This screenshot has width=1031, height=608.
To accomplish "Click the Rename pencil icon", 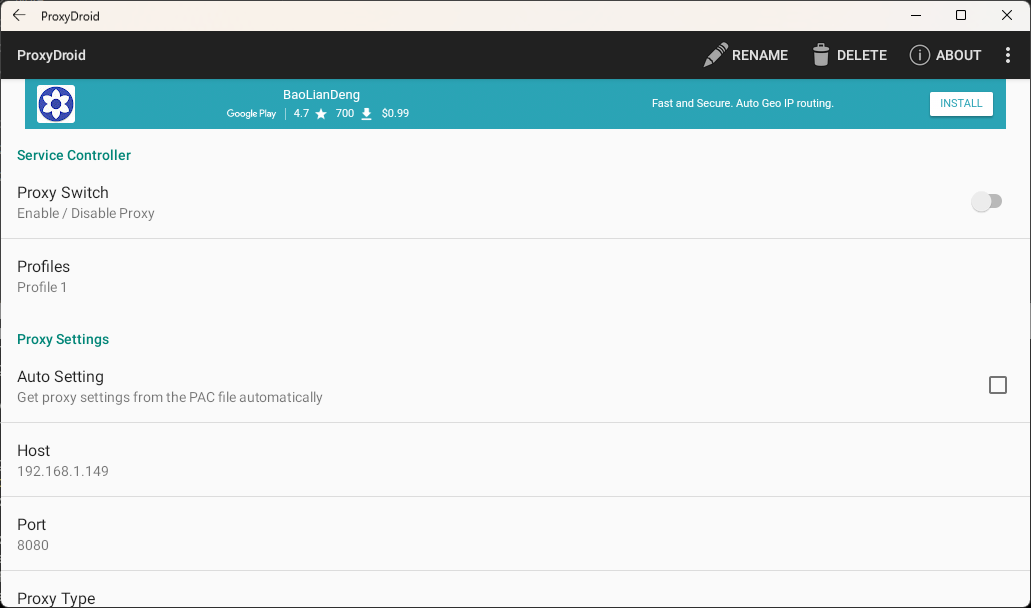I will 715,55.
